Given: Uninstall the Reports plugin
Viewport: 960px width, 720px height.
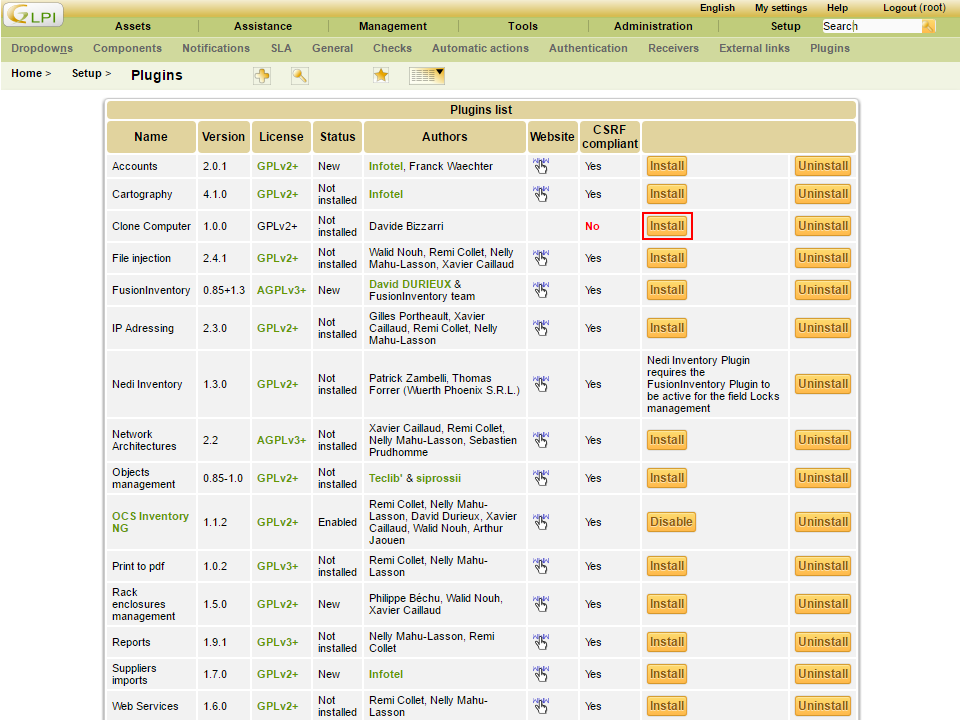Looking at the screenshot, I should pos(823,642).
